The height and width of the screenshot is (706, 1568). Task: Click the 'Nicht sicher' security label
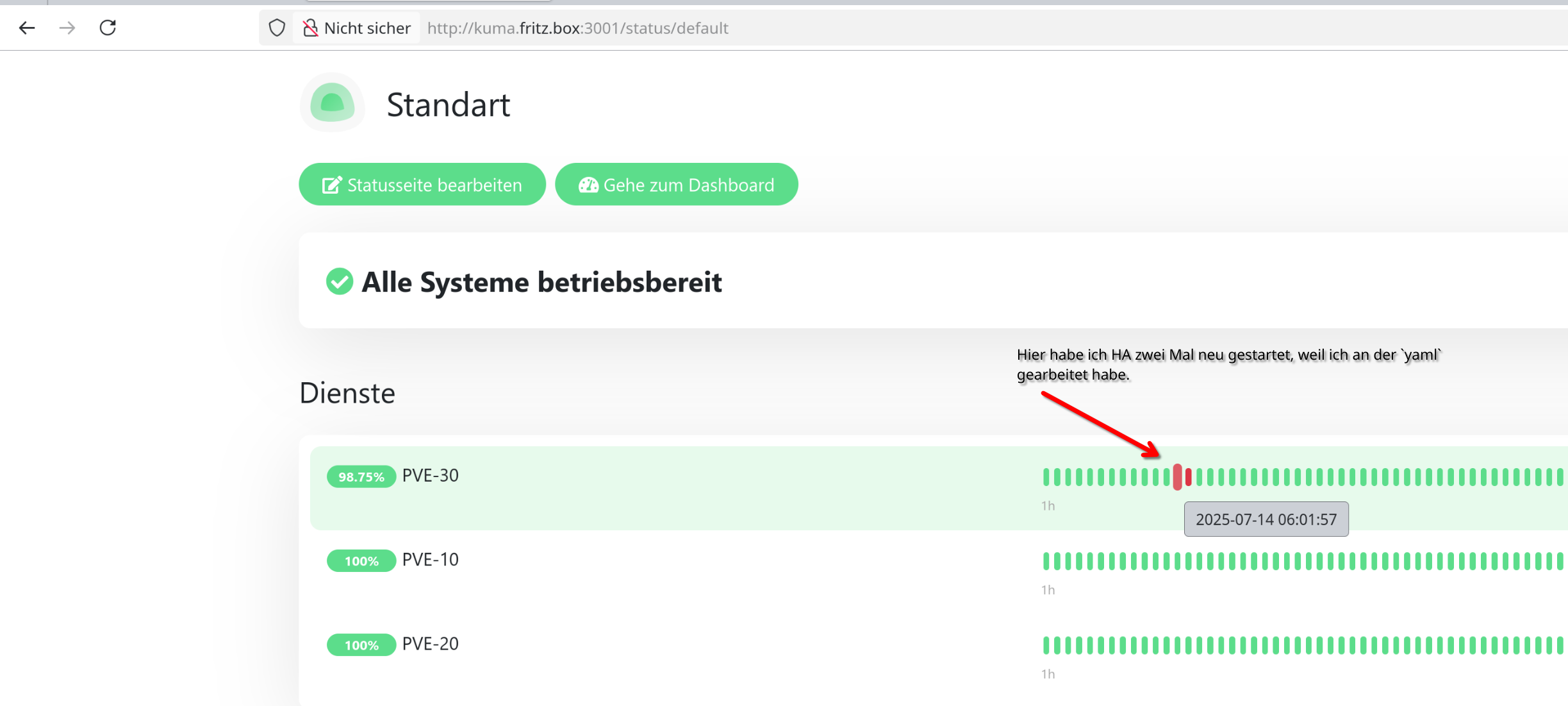pos(367,28)
